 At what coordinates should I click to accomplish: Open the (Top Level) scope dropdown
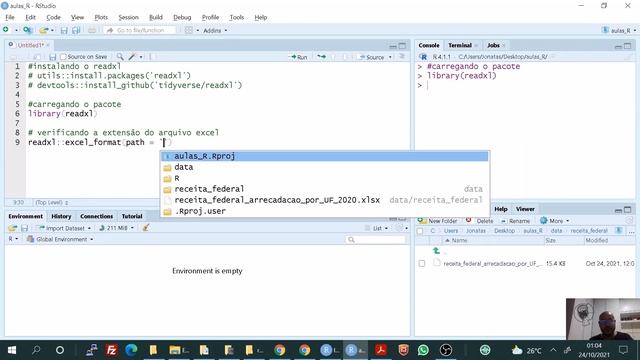pos(51,202)
